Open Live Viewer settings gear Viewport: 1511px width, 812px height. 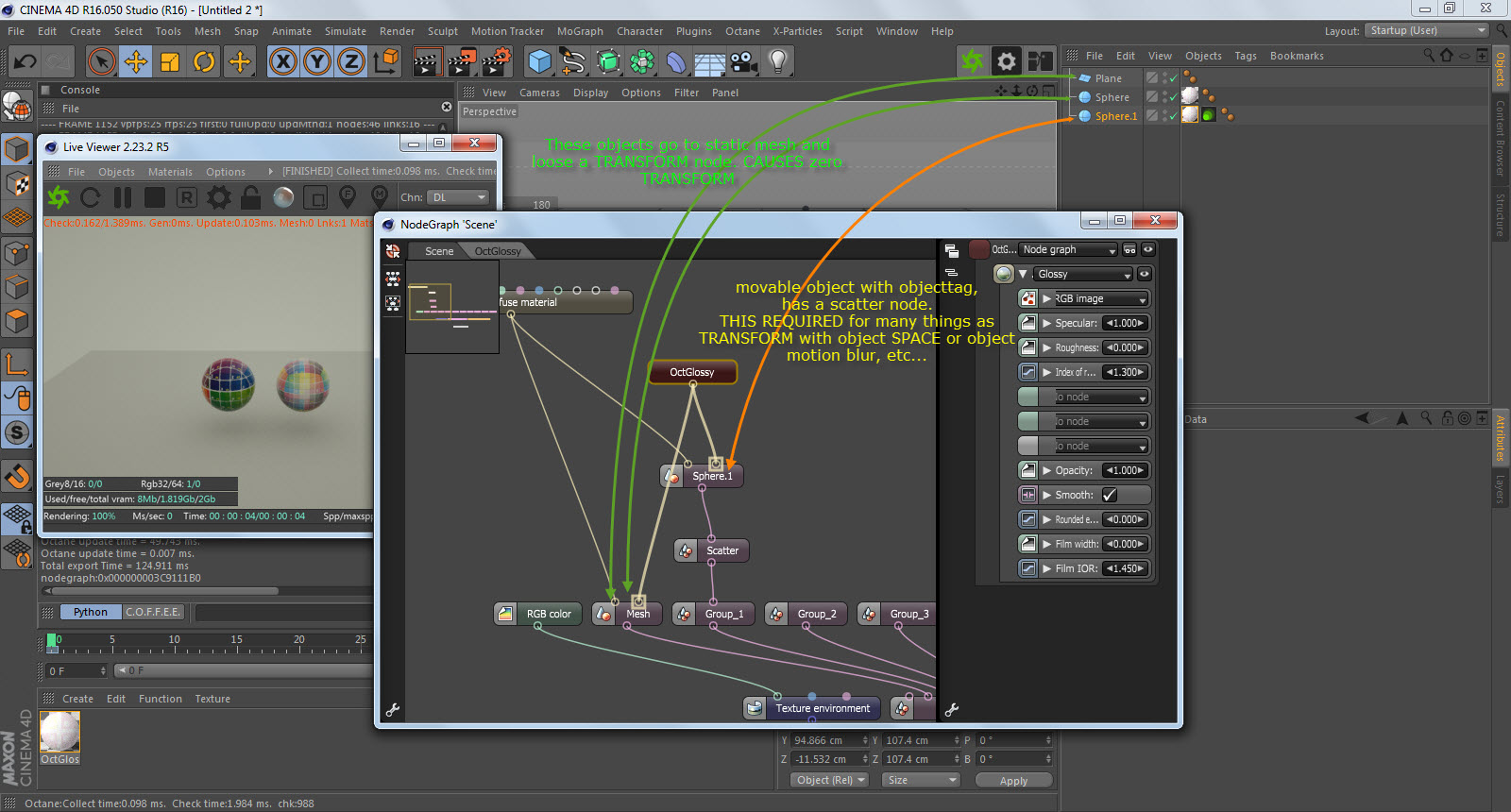[219, 197]
